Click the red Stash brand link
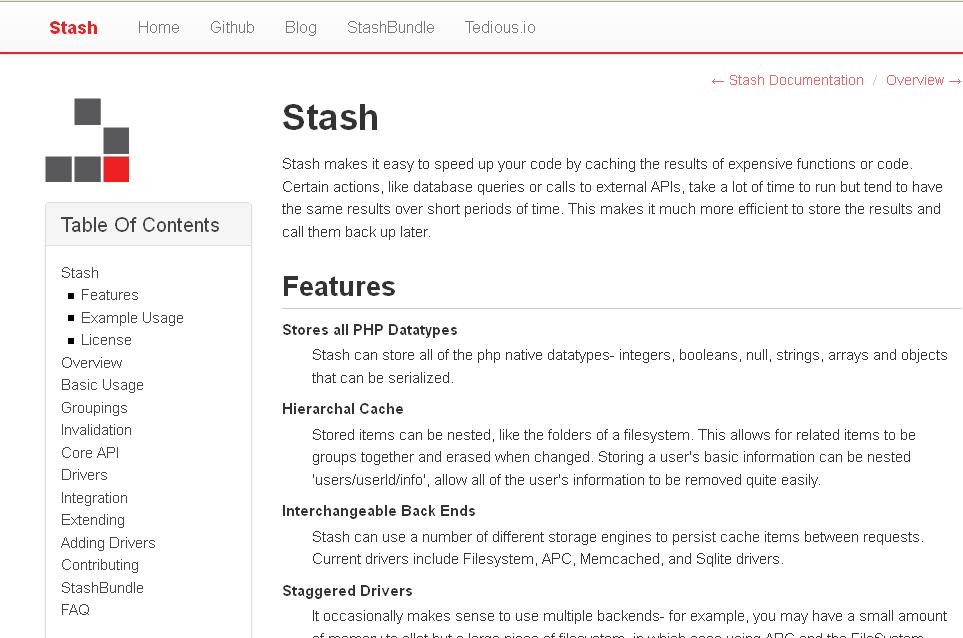The image size is (963, 638). point(73,28)
